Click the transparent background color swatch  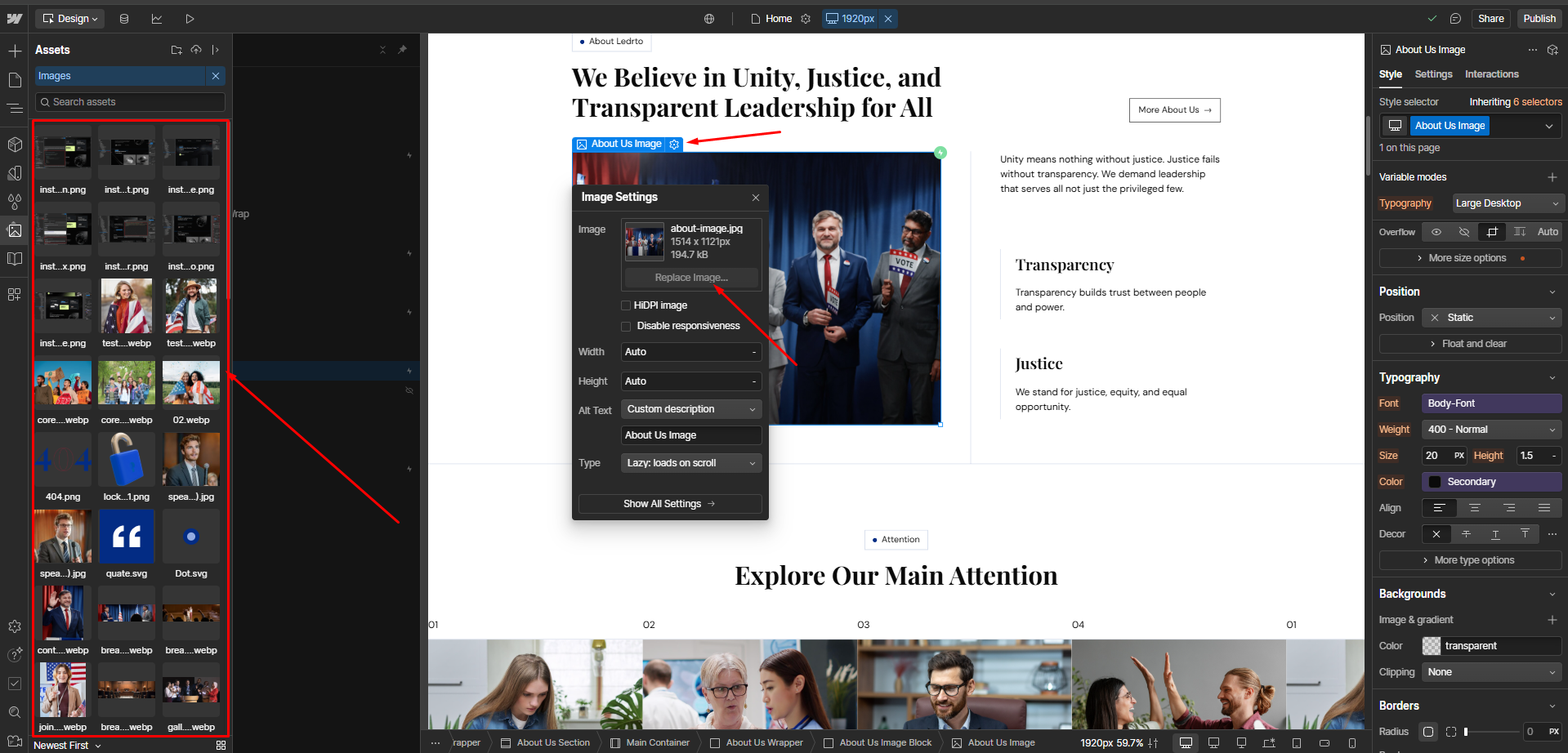(1432, 646)
